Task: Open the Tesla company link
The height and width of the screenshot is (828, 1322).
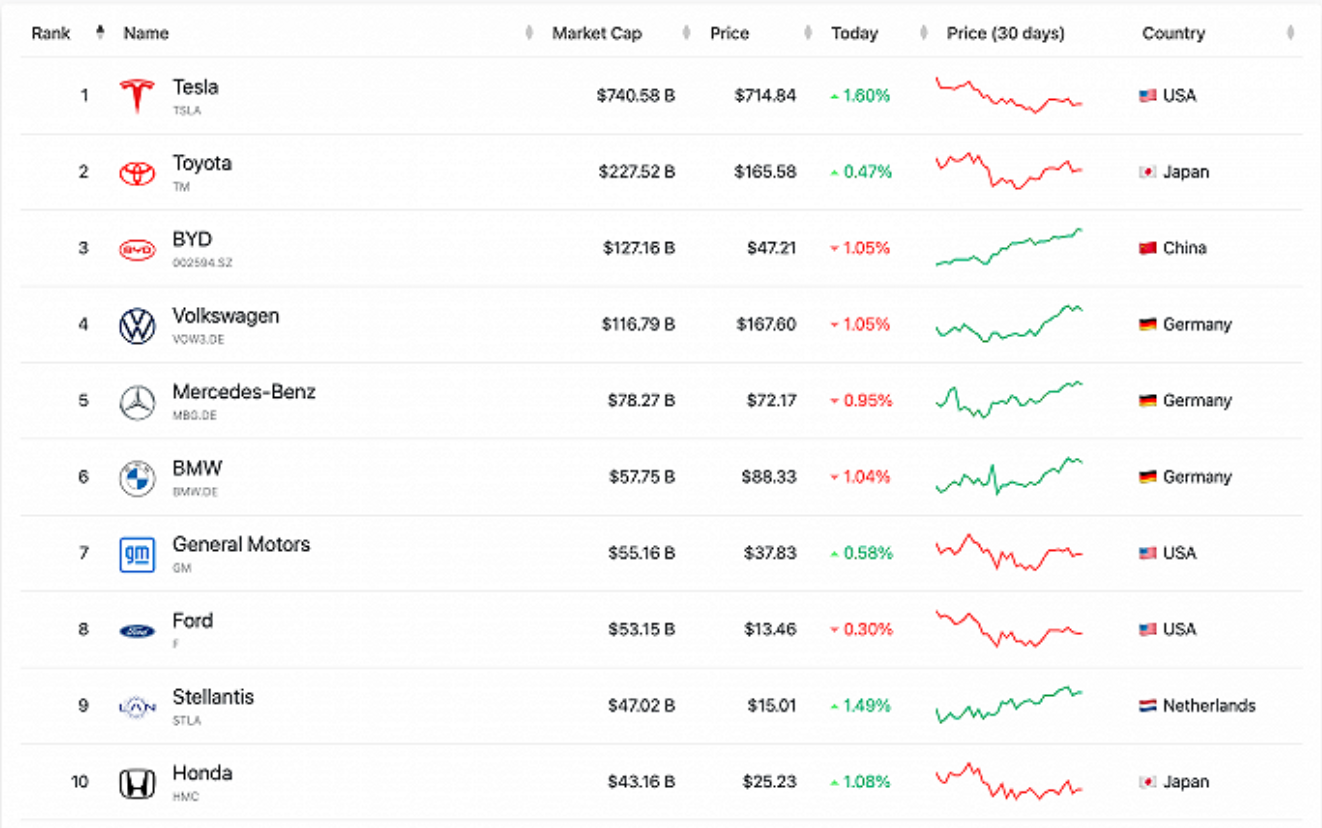Action: pyautogui.click(x=195, y=88)
